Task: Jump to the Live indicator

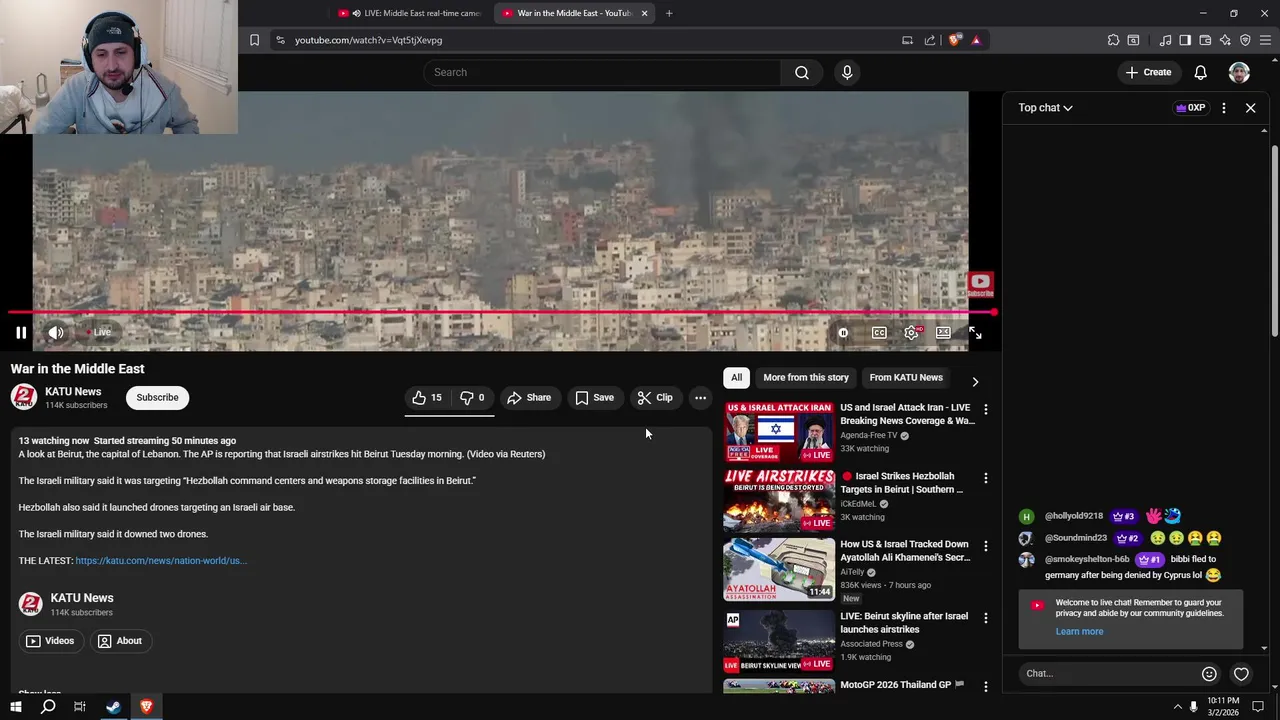Action: pos(98,333)
